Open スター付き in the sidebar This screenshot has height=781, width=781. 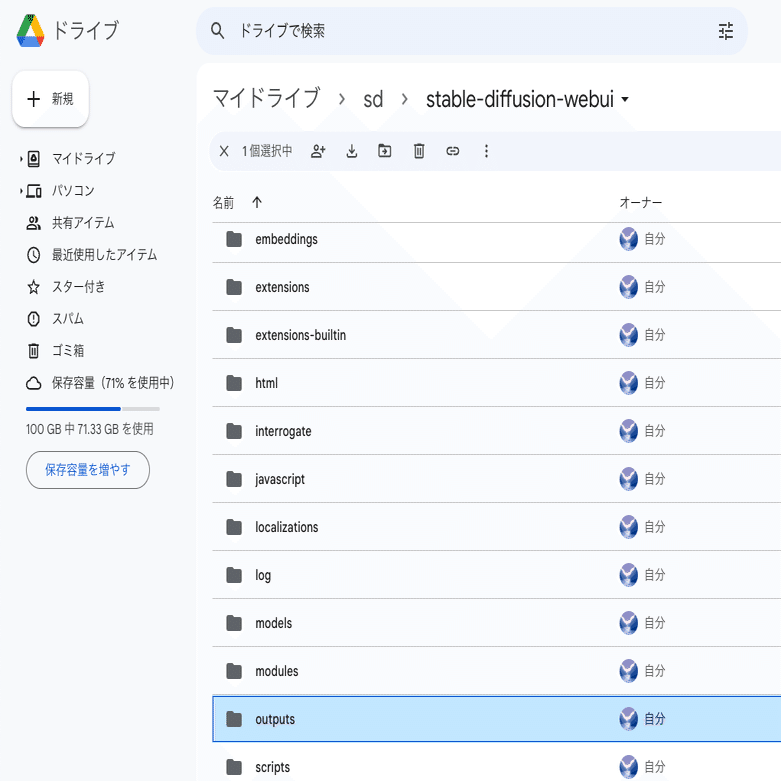click(x=79, y=287)
